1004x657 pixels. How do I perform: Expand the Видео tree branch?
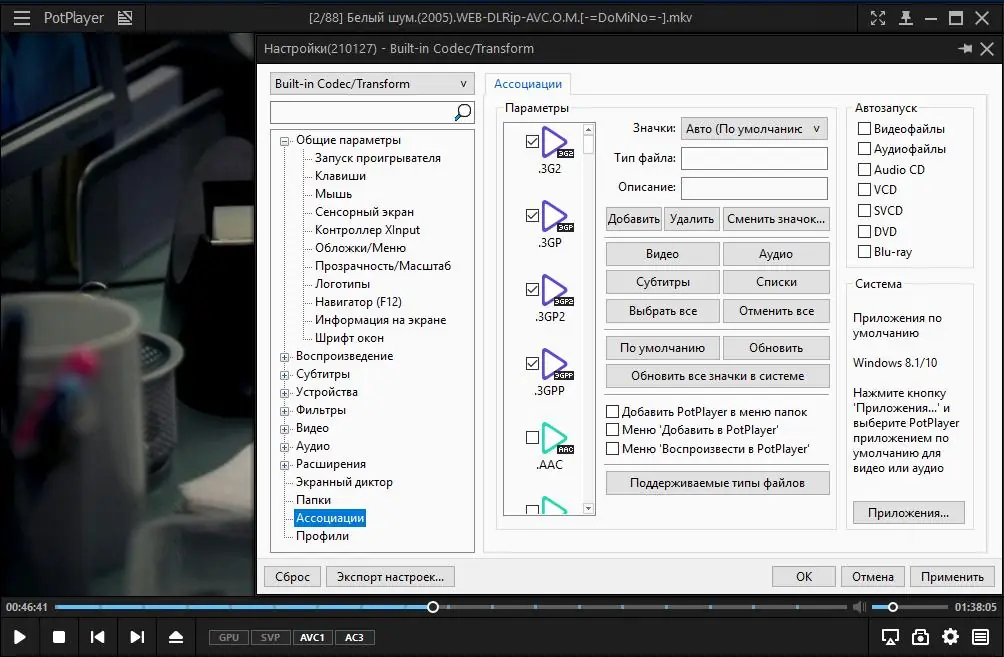click(285, 428)
